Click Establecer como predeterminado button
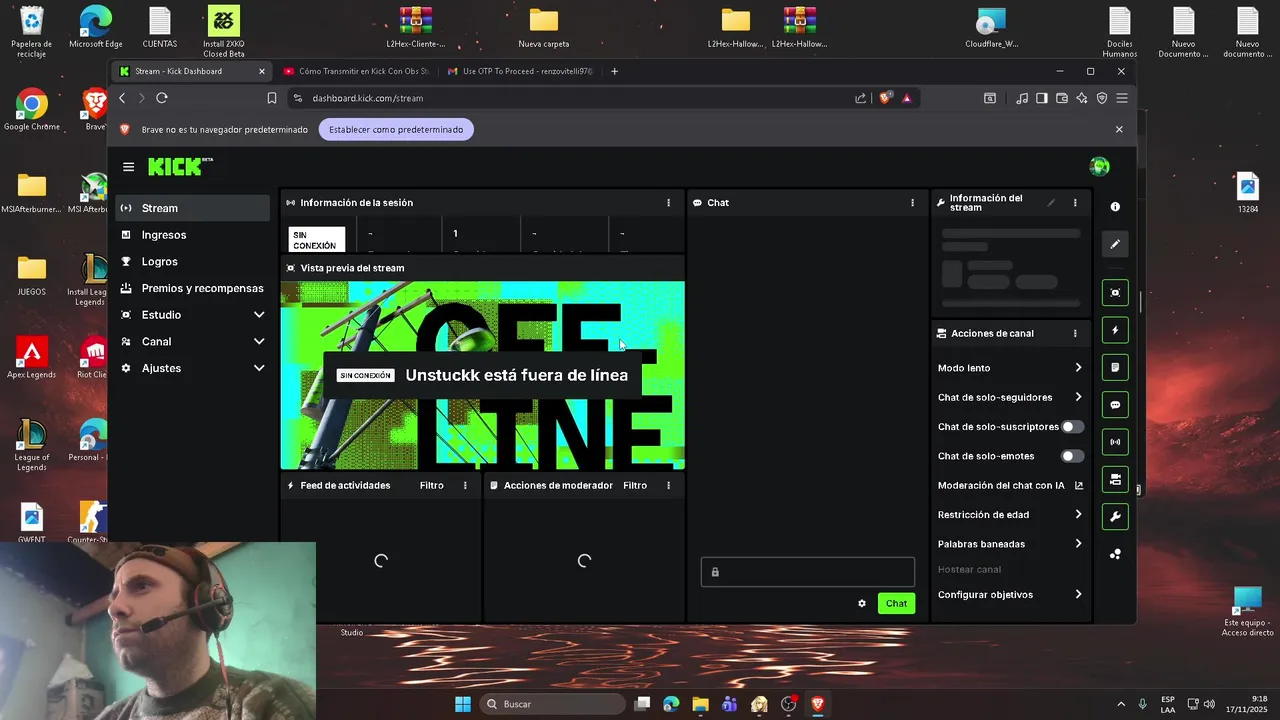This screenshot has height=720, width=1280. click(396, 130)
